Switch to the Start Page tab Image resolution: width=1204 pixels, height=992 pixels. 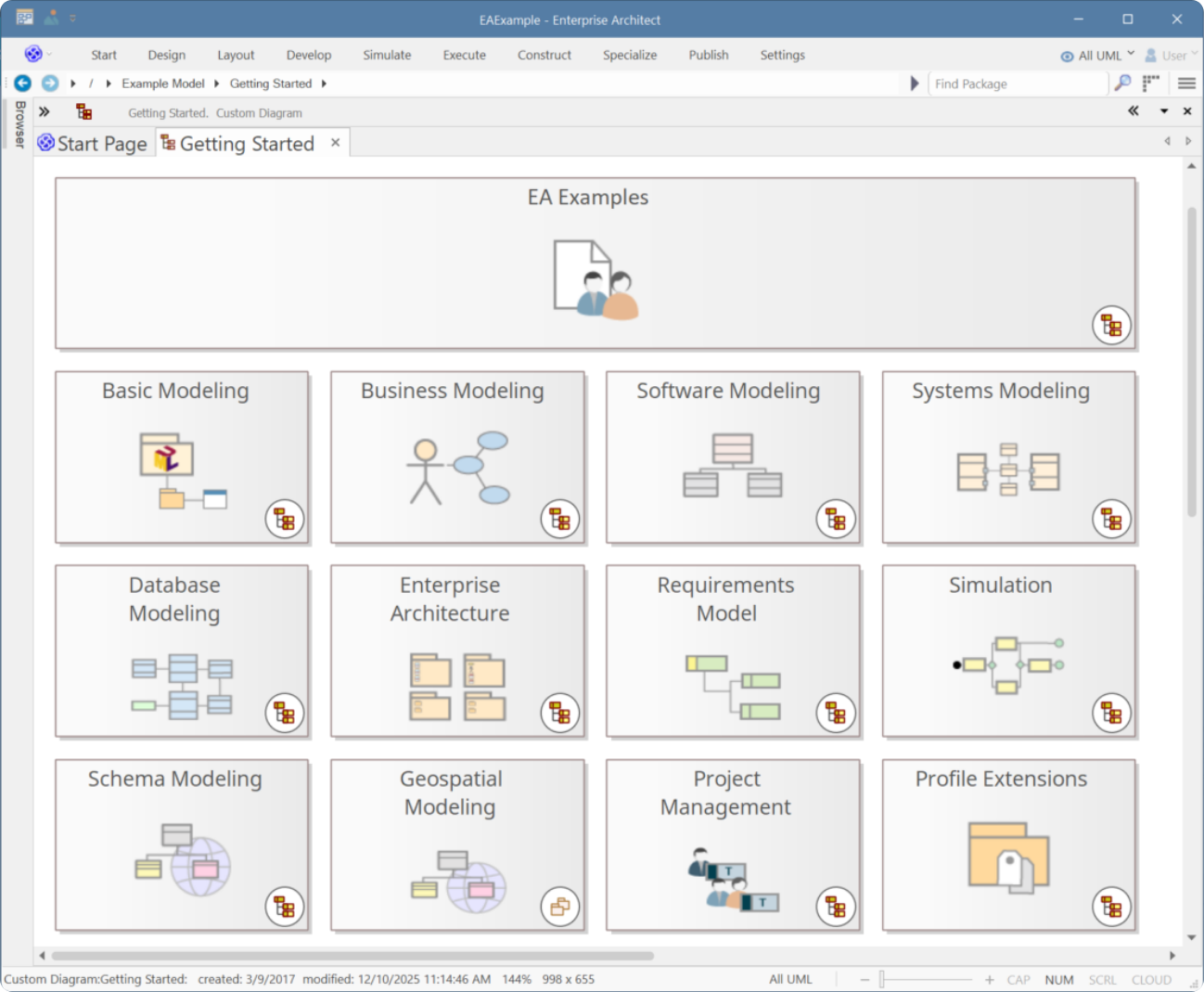93,144
